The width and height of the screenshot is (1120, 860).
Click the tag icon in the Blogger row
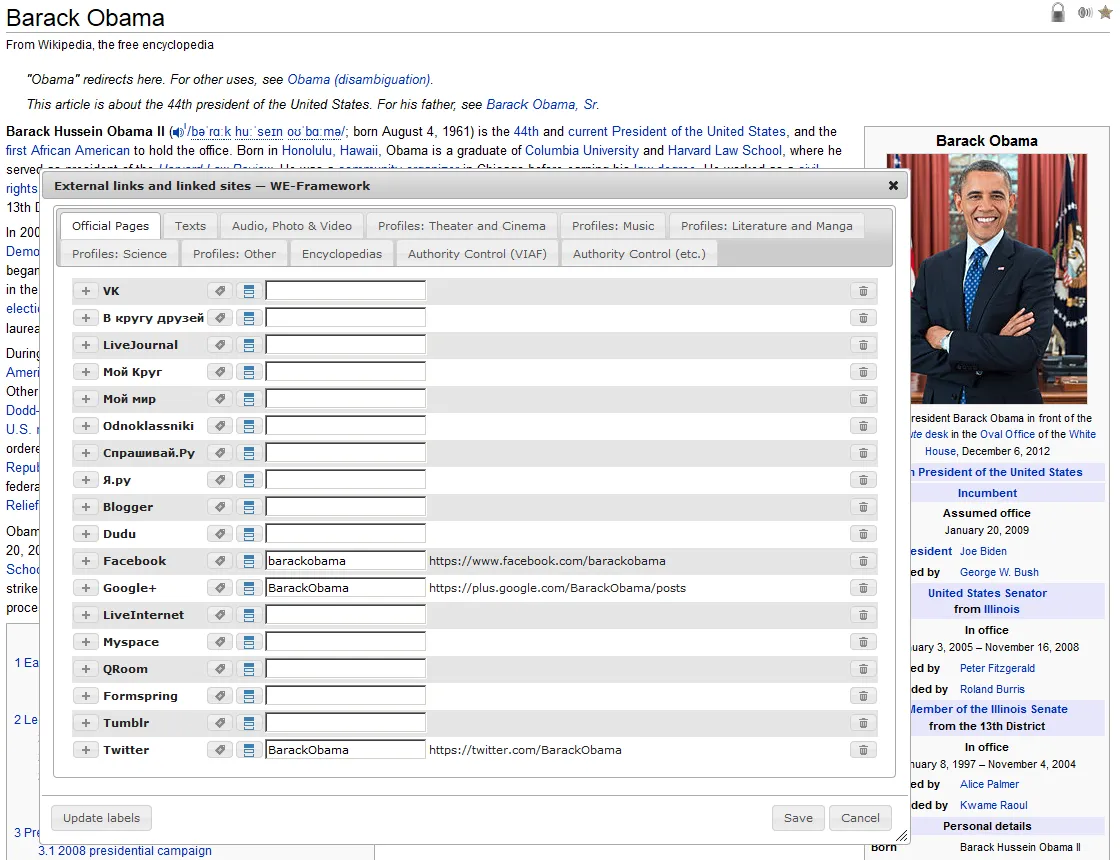point(220,507)
